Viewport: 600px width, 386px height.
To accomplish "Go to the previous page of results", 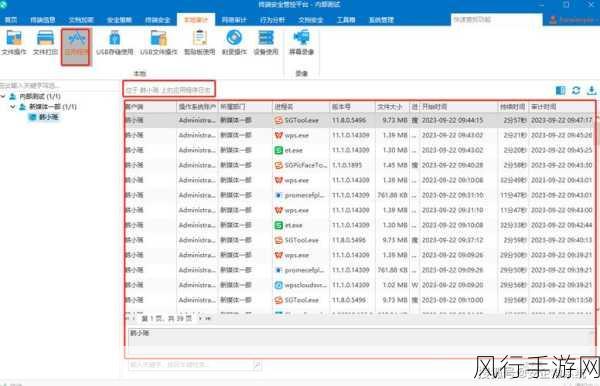I will tap(134, 318).
